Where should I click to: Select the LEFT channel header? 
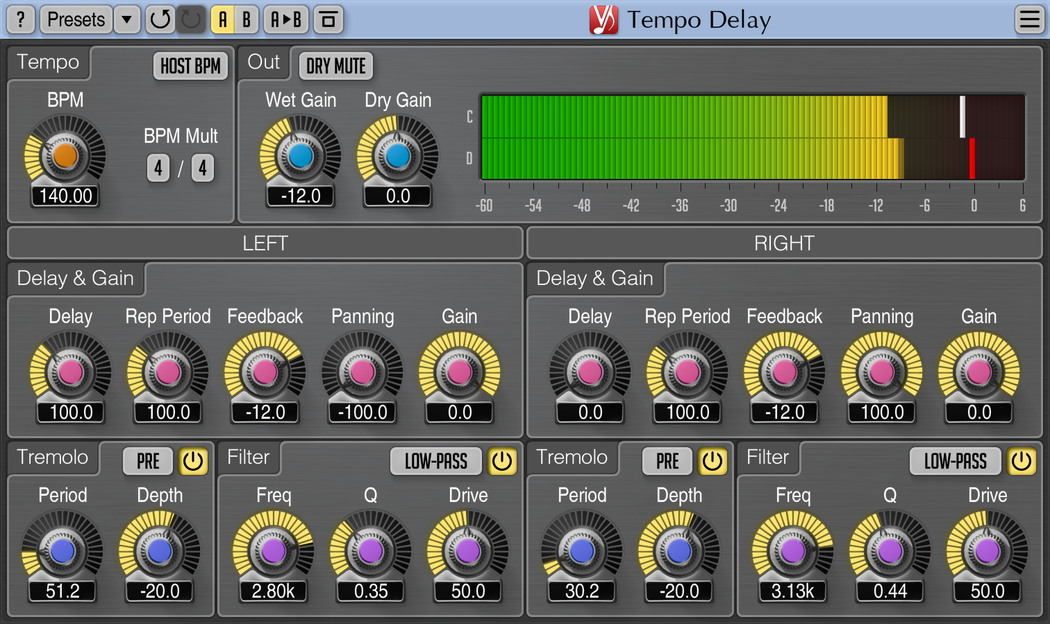click(x=265, y=243)
